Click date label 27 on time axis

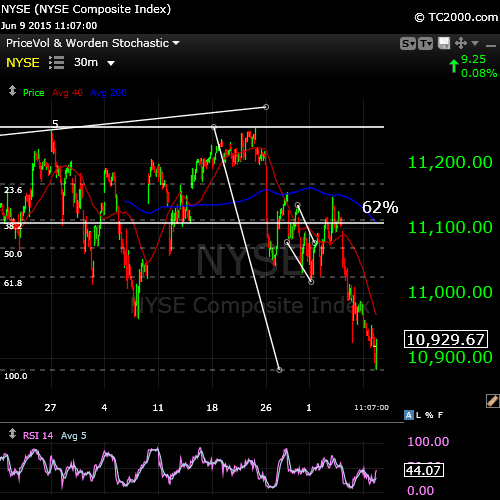pyautogui.click(x=50, y=408)
